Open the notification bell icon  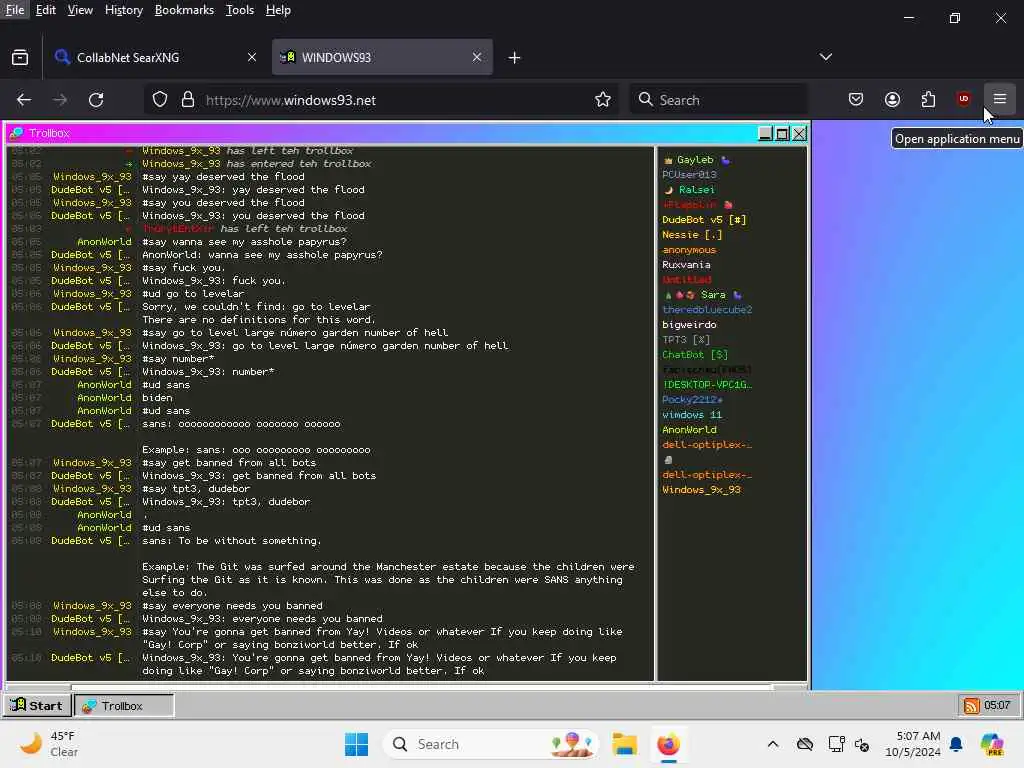tap(956, 744)
